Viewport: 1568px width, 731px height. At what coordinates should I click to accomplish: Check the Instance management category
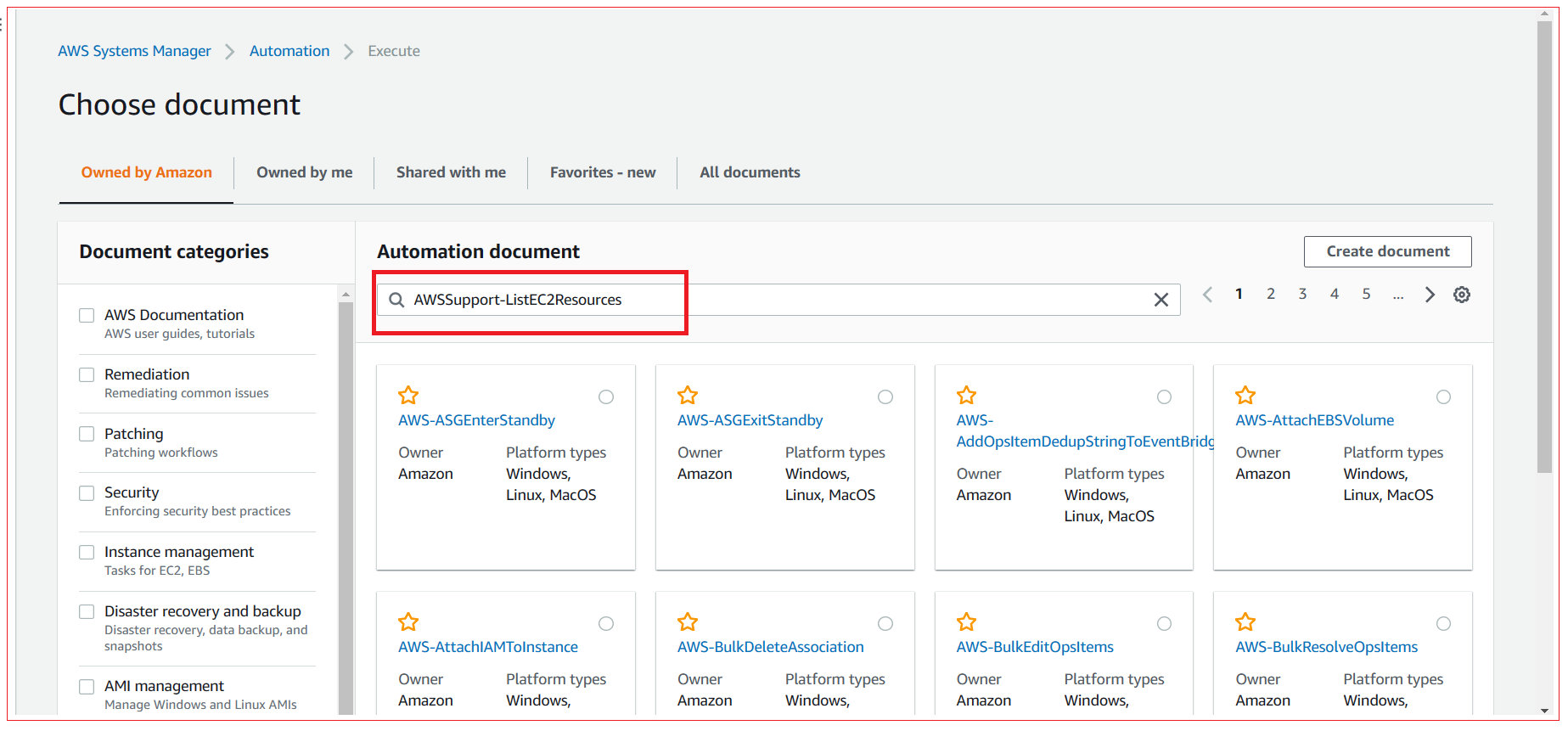tap(87, 553)
